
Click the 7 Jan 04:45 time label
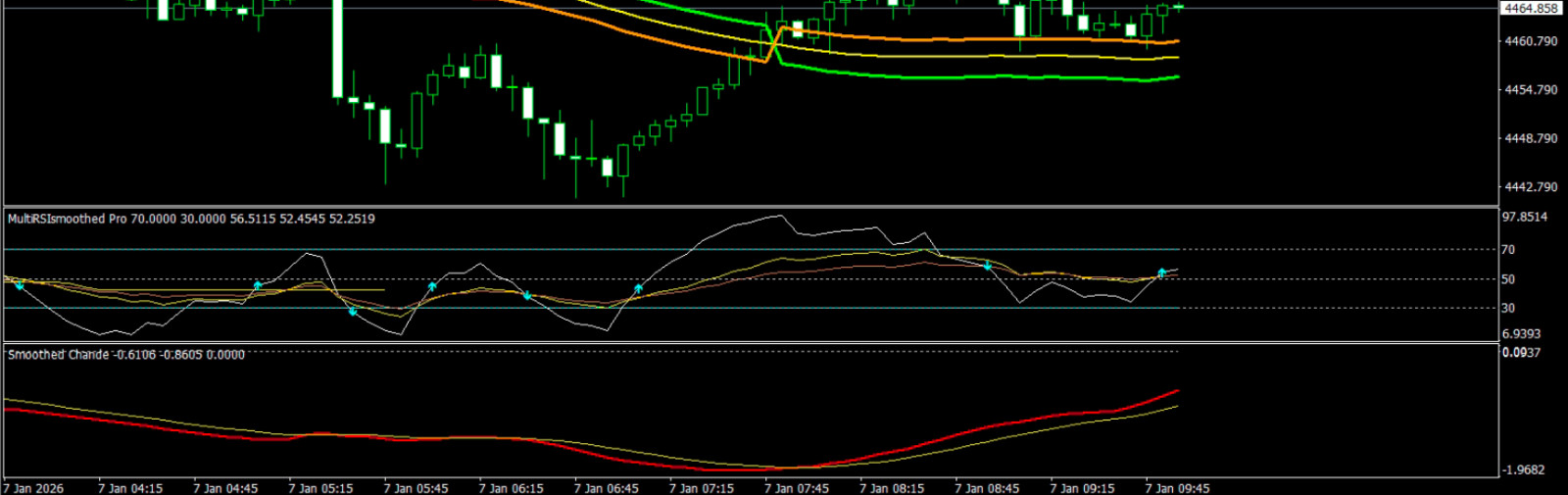coord(225,488)
